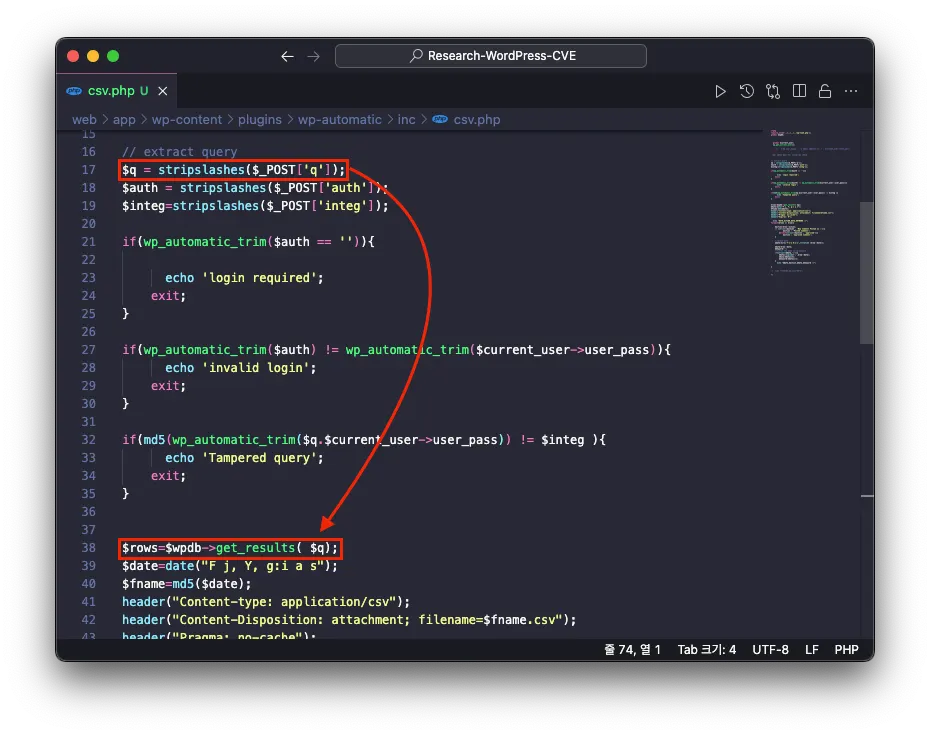The image size is (930, 735).
Task: Toggle LF end of line sequence
Action: pos(812,649)
